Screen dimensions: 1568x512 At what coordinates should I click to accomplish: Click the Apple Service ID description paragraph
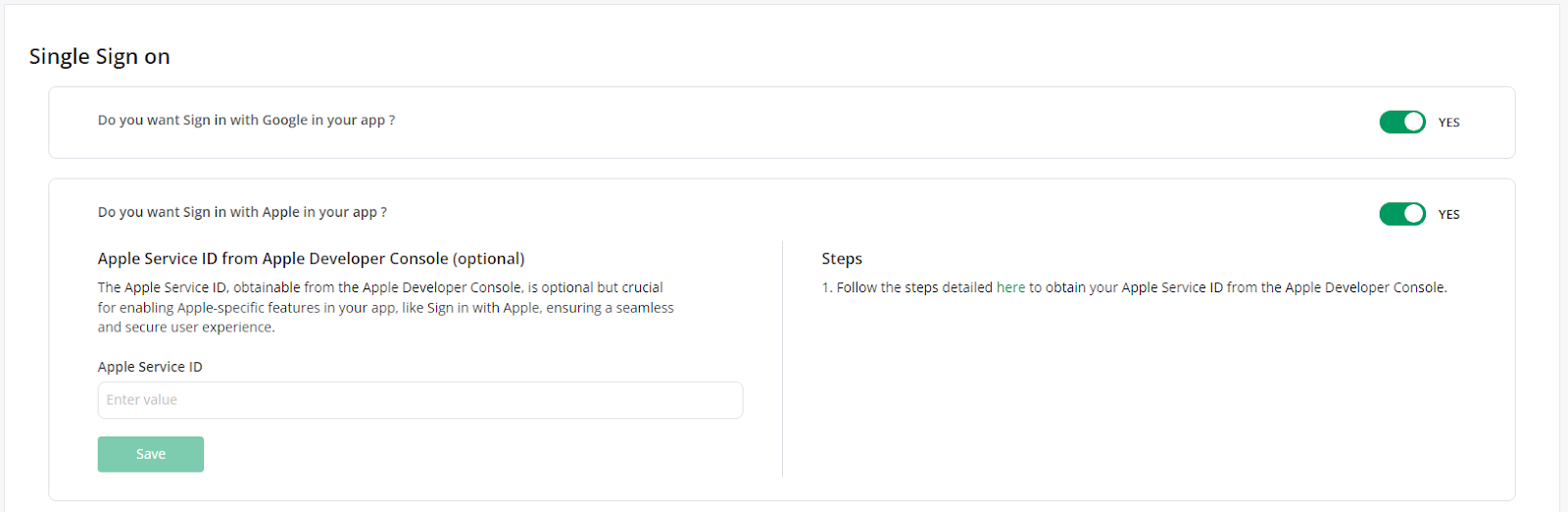pyautogui.click(x=386, y=307)
